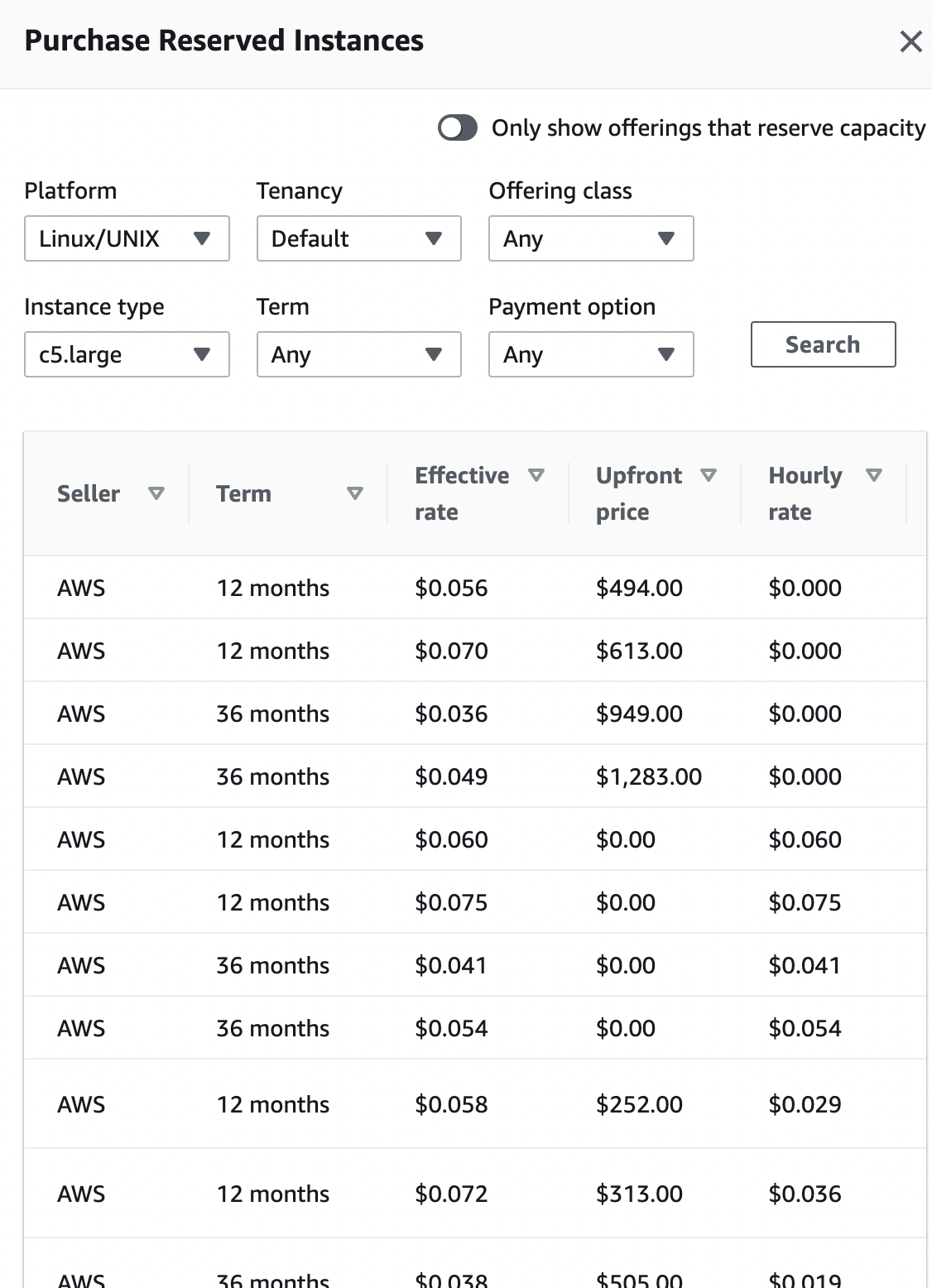The height and width of the screenshot is (1288, 932).
Task: Click the hourly rate cell in the $0.072 row
Action: click(805, 1194)
